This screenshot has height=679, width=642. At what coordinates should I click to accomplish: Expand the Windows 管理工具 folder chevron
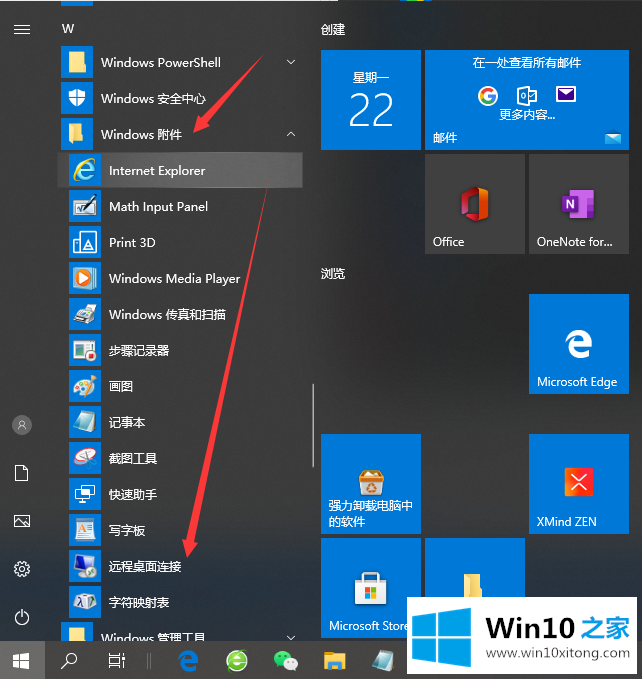(x=291, y=637)
